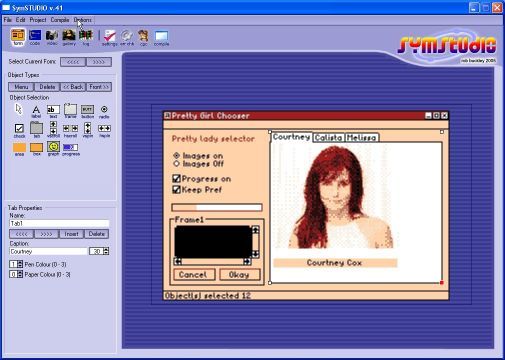Select the Images on radio button
Image resolution: width=505 pixels, height=360 pixels.
pos(177,155)
